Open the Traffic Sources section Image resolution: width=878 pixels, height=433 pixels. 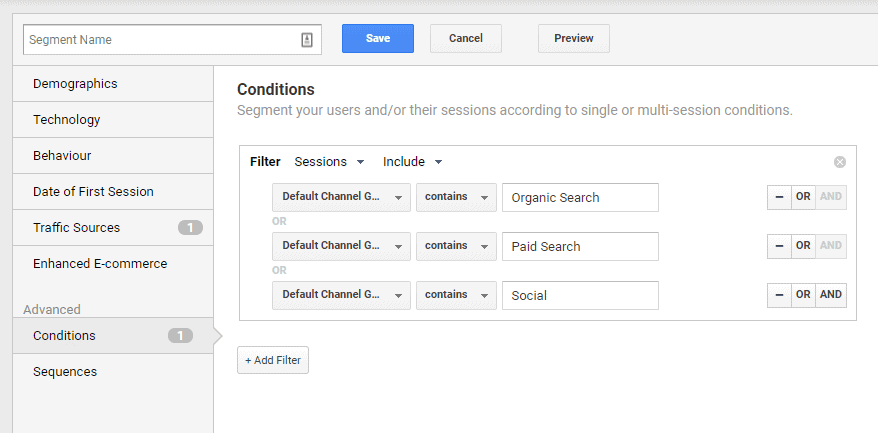point(113,228)
